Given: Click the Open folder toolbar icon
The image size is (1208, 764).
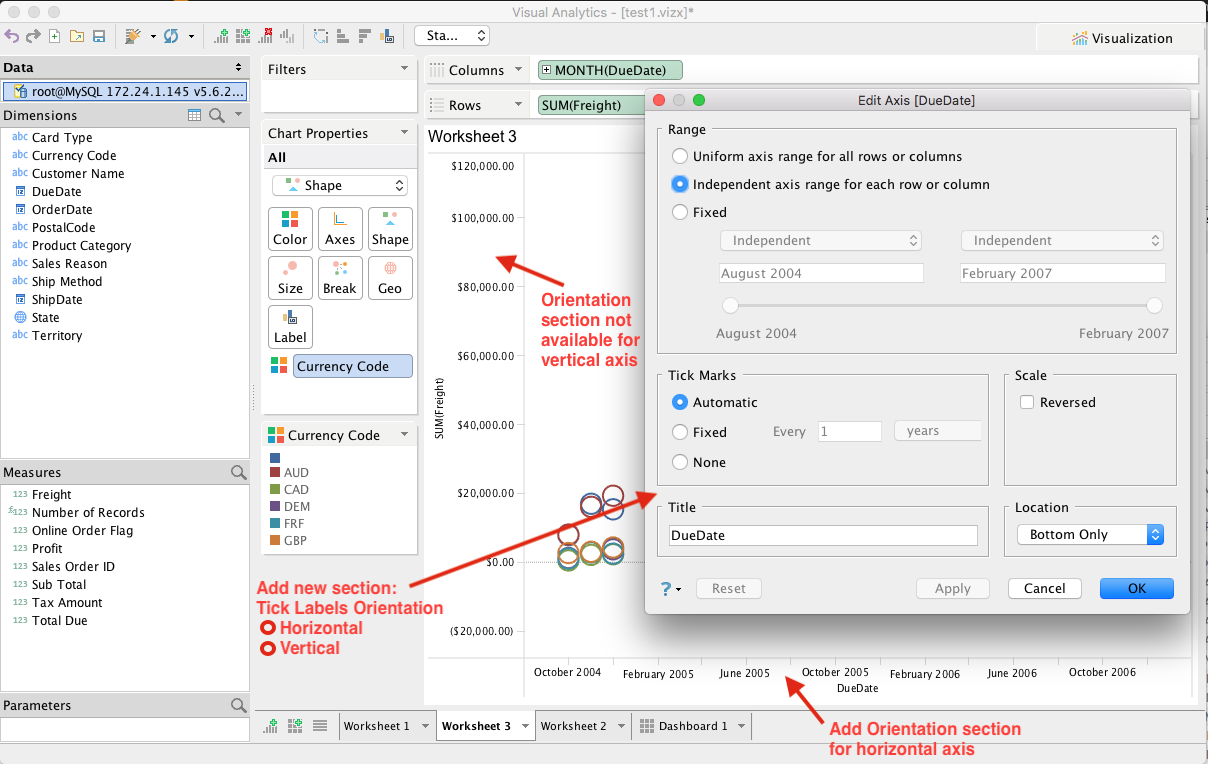Looking at the screenshot, I should coord(77,36).
